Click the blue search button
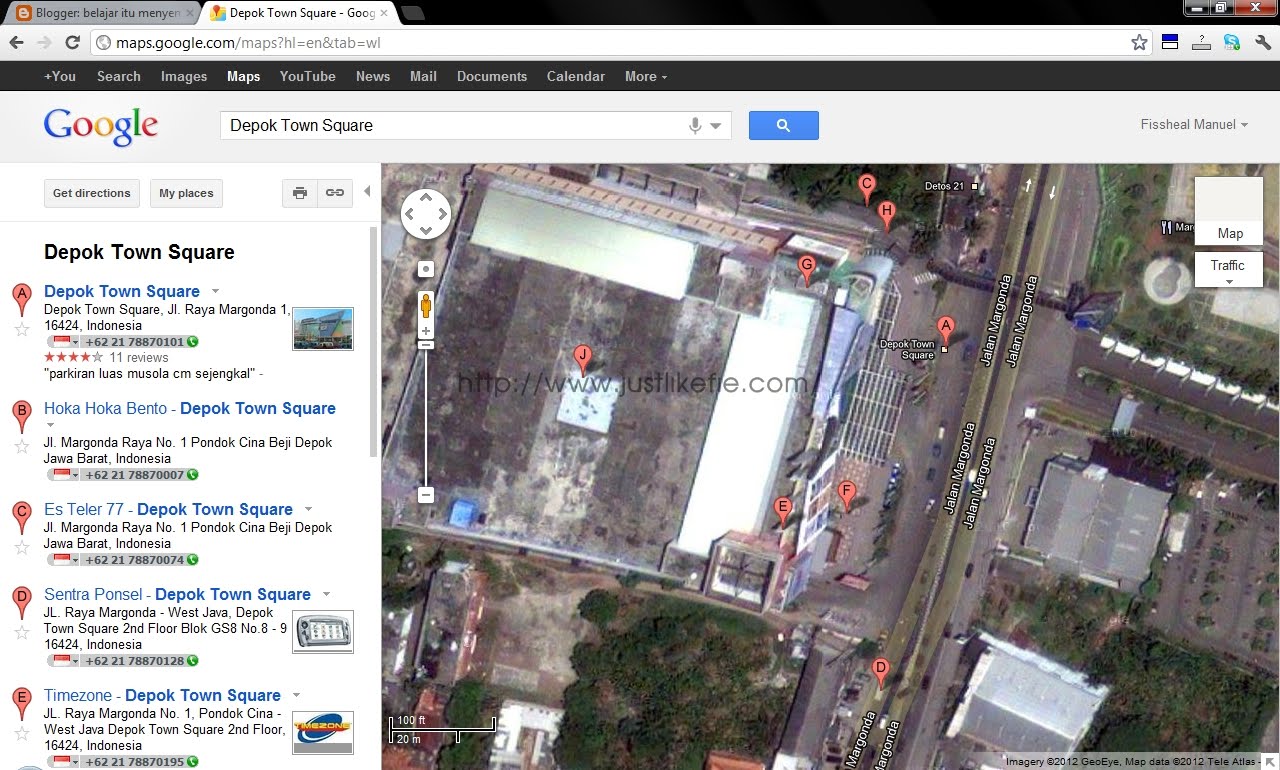The height and width of the screenshot is (770, 1280). 783,125
